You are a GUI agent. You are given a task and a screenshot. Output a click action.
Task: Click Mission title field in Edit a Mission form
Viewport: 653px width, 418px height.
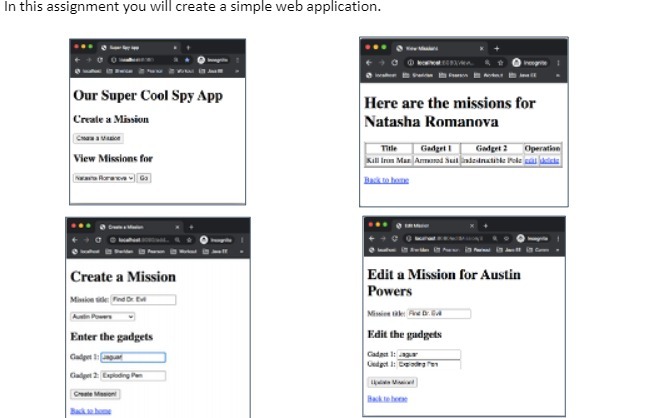439,313
